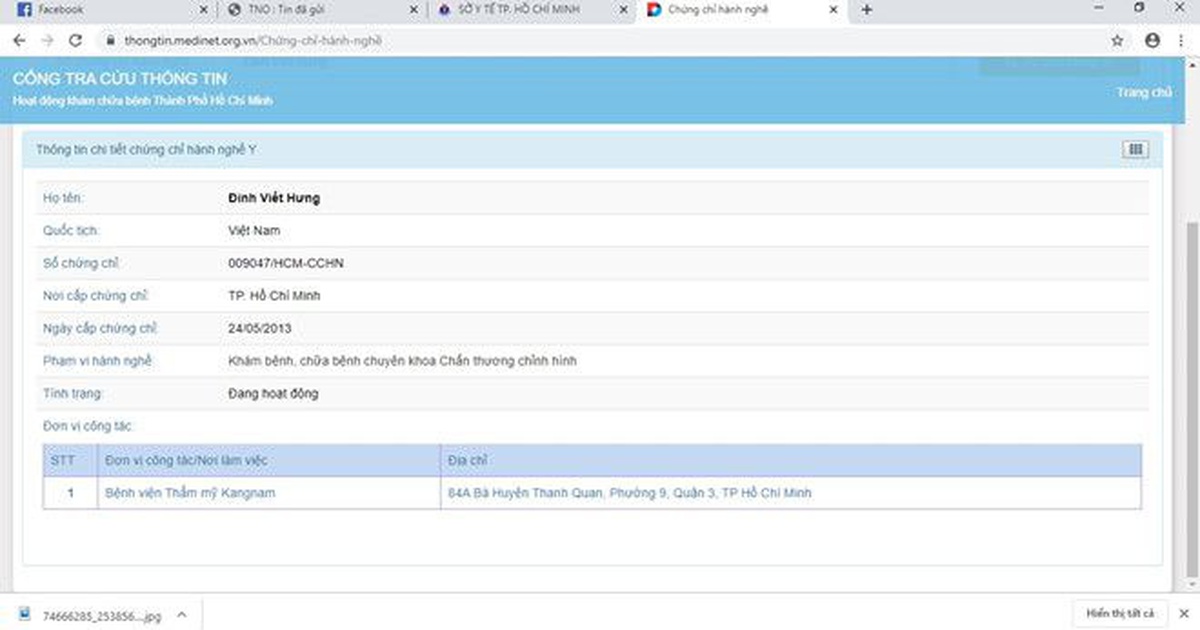
Task: Click the browser forward arrow
Action: 46,41
